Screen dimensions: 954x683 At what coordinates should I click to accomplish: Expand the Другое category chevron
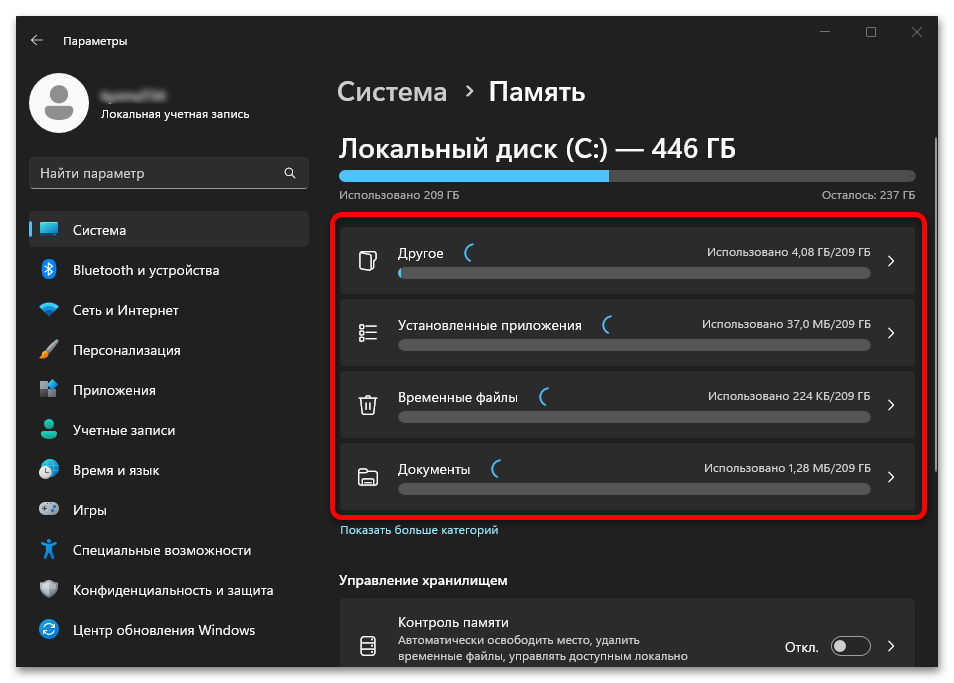[891, 261]
